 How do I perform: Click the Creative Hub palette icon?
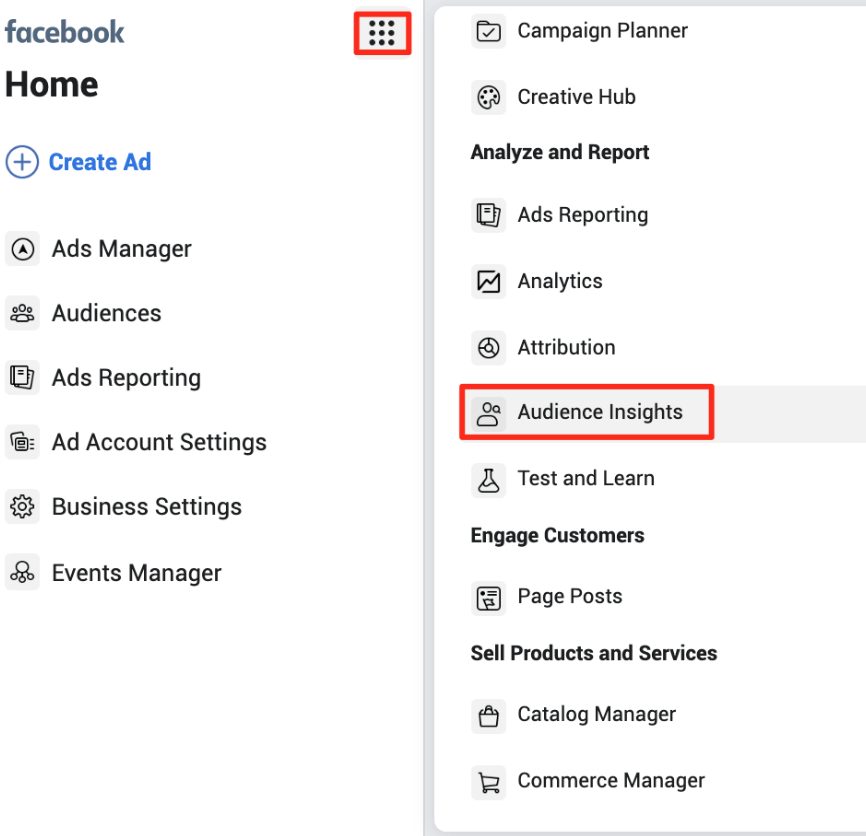point(488,97)
